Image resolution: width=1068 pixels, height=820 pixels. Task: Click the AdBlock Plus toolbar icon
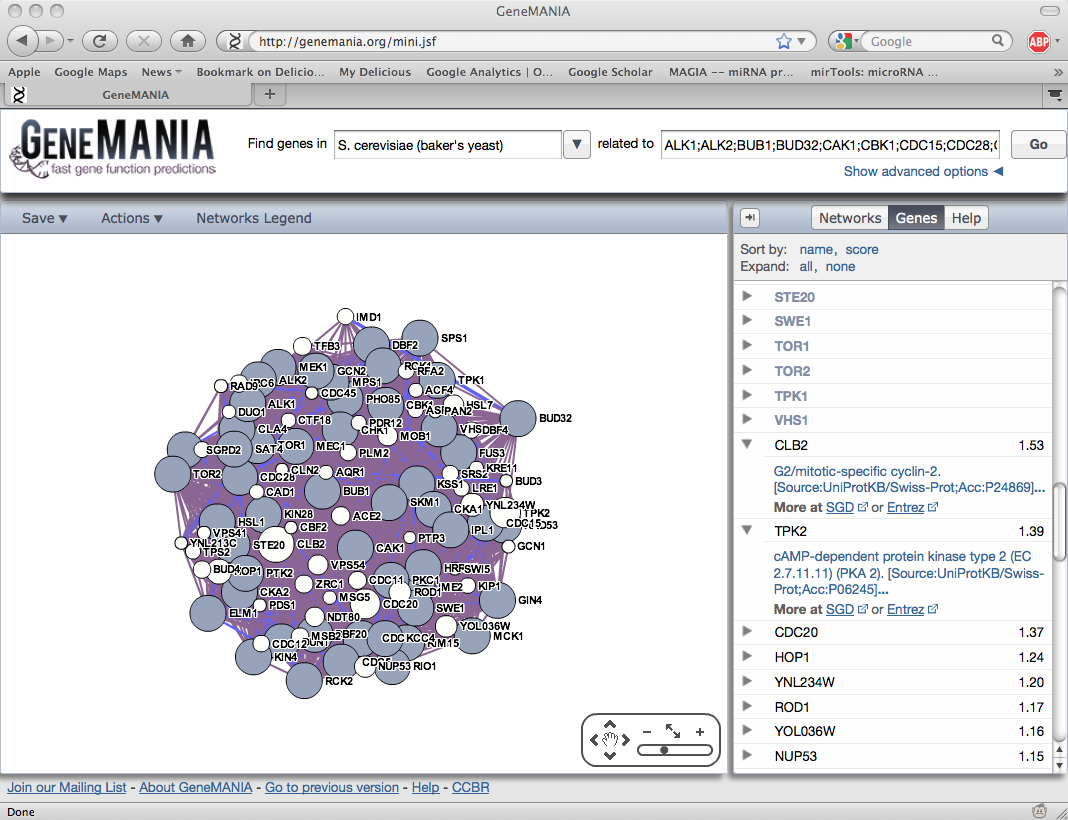(1039, 41)
